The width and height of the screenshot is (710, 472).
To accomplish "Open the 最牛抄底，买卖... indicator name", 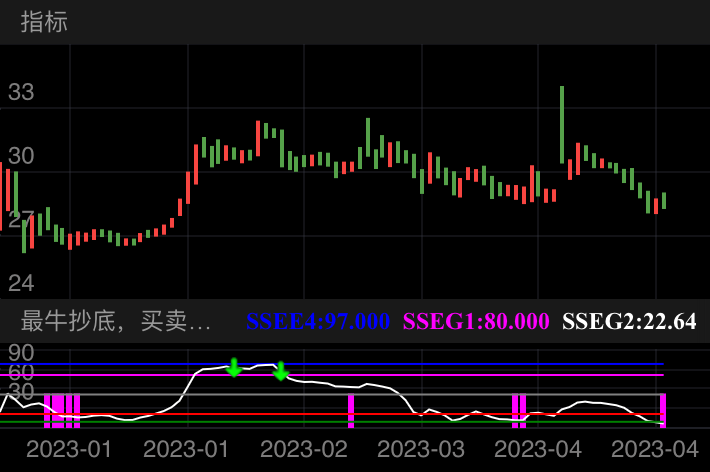I will (x=115, y=321).
